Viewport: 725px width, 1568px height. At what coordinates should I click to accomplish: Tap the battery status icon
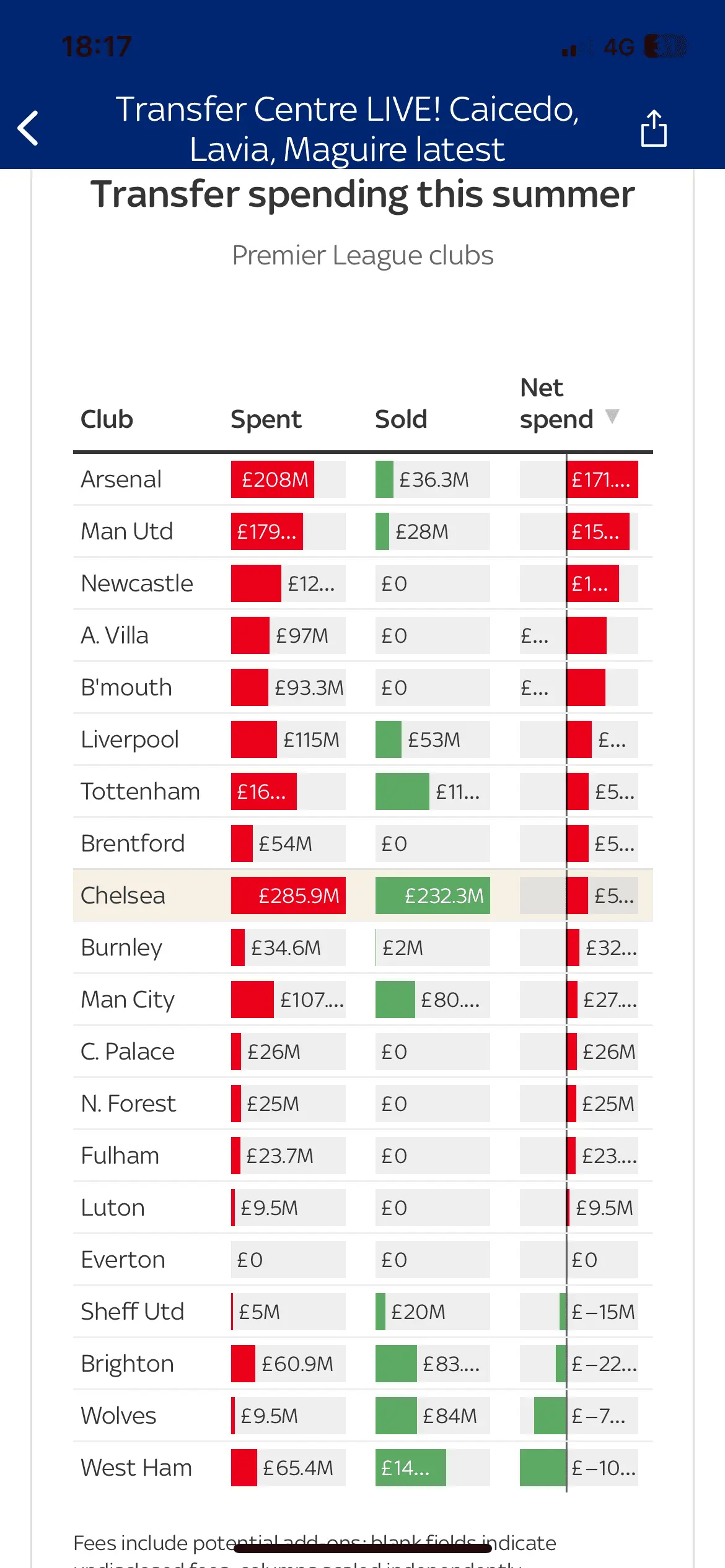coord(665,46)
